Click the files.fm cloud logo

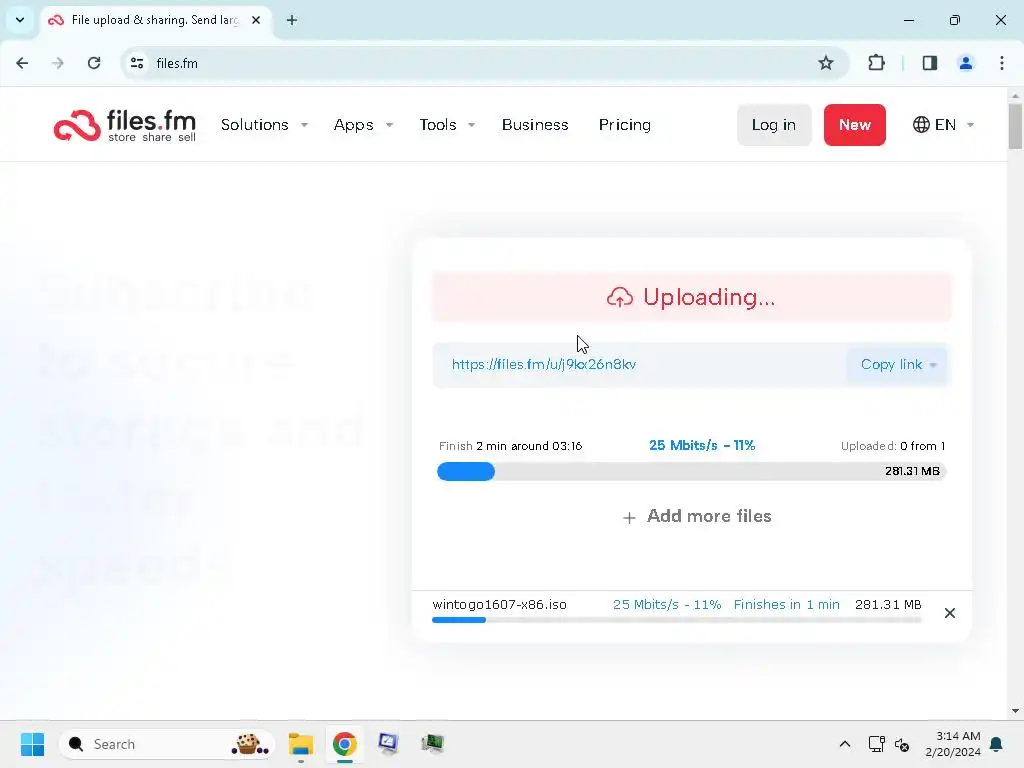[x=124, y=125]
